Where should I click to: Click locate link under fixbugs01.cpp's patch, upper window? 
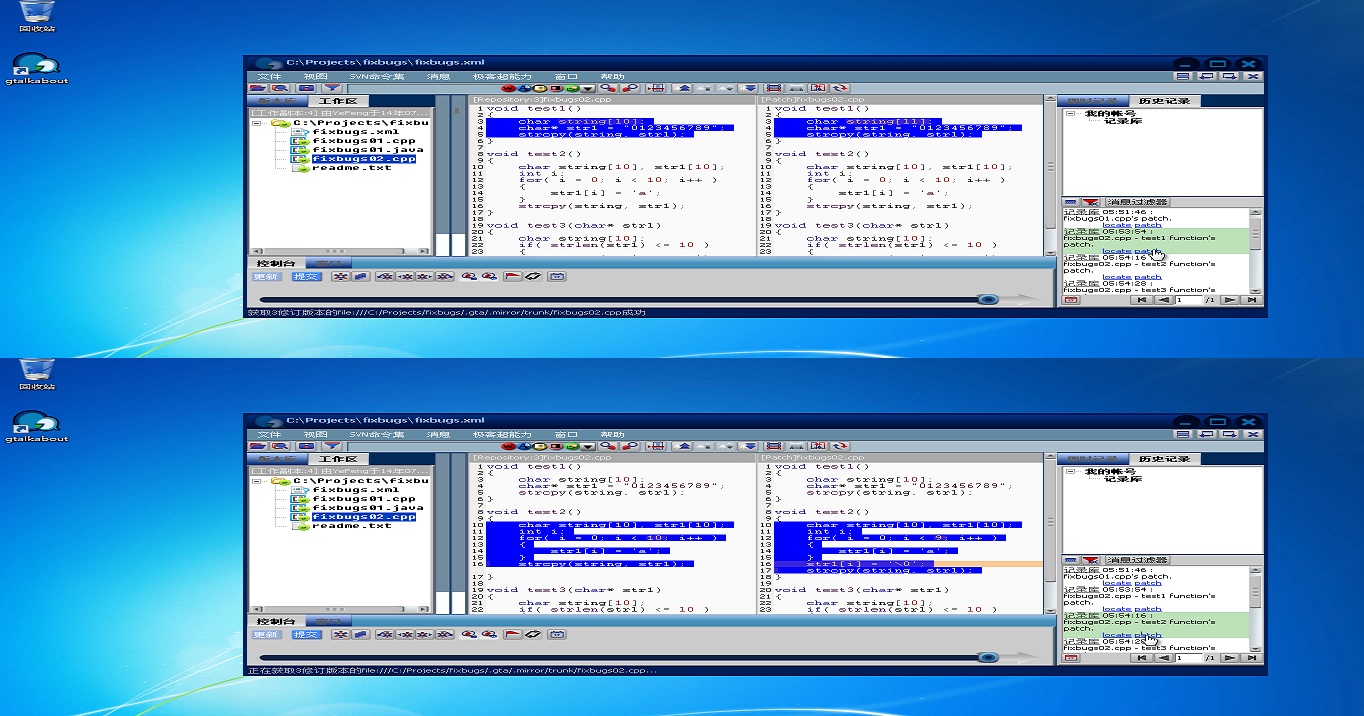[x=1117, y=225]
